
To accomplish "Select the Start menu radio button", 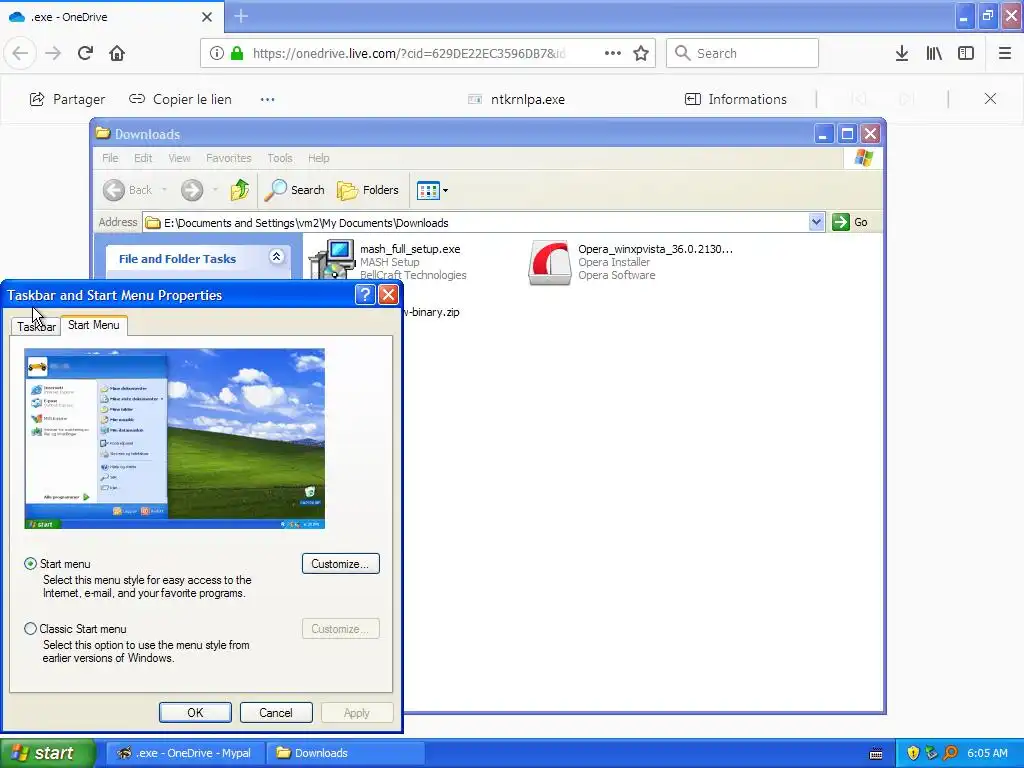I will point(31,564).
